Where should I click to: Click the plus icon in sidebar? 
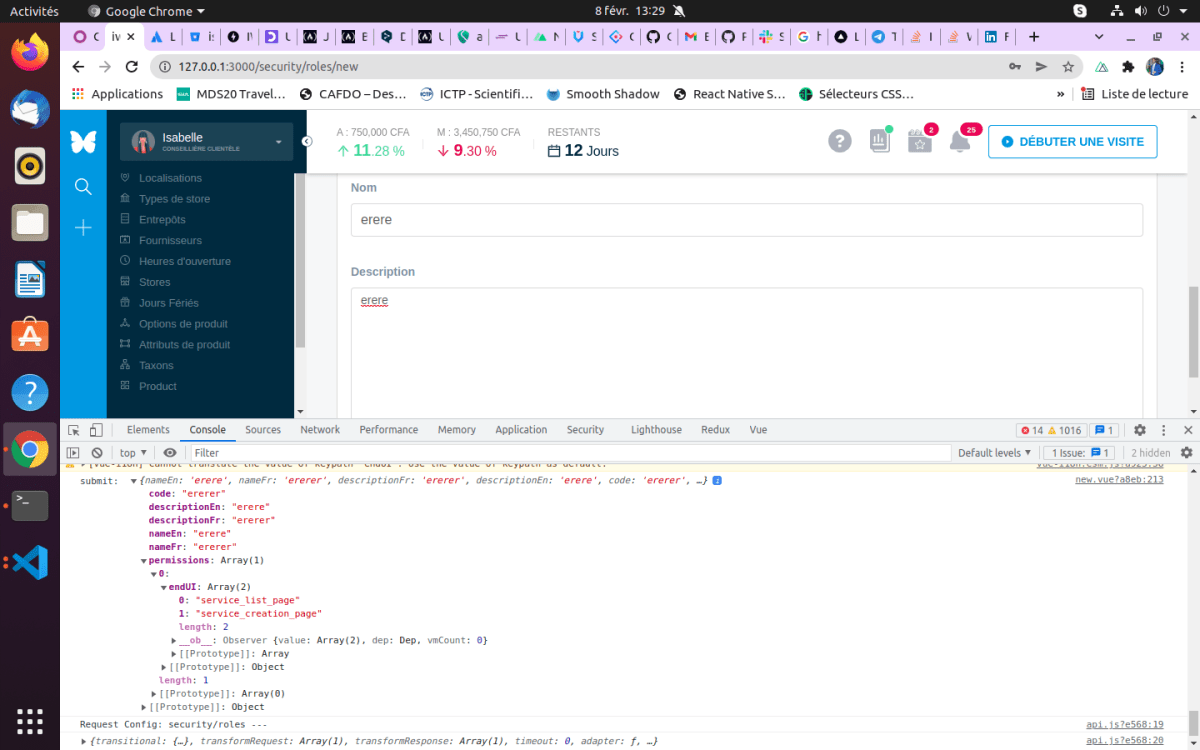tap(83, 228)
